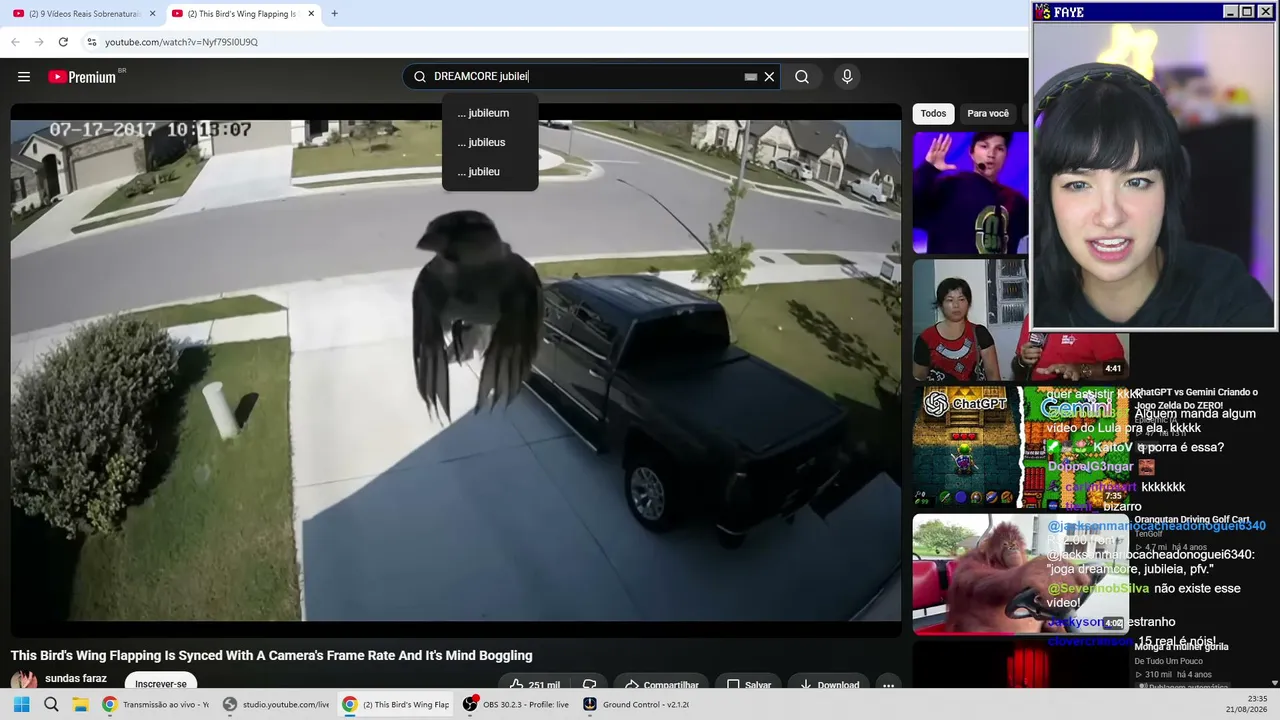Close the 'This Bird's Wing Flapping' tab
The width and height of the screenshot is (1280, 720).
click(x=311, y=14)
